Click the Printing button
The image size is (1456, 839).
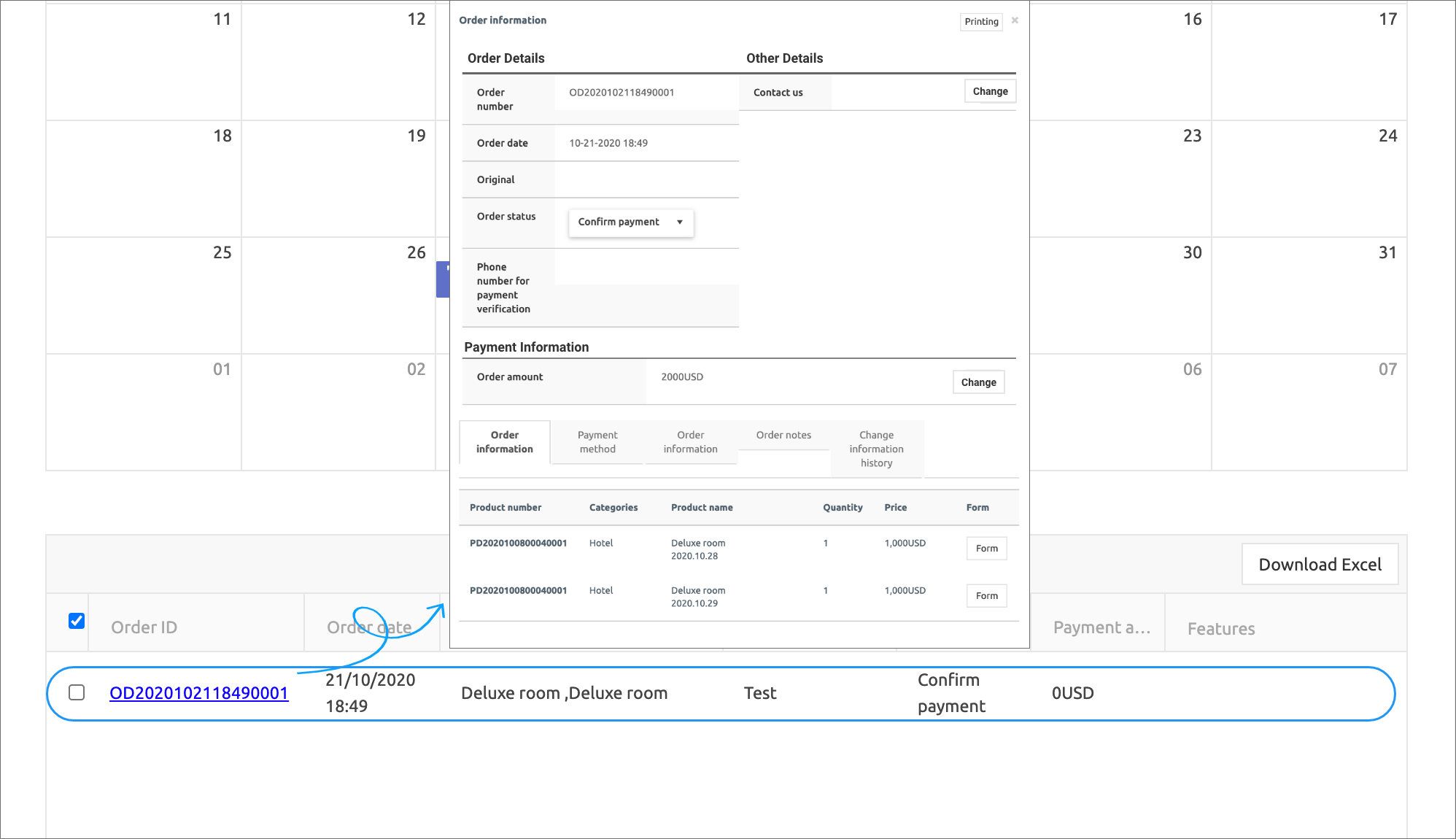tap(981, 22)
